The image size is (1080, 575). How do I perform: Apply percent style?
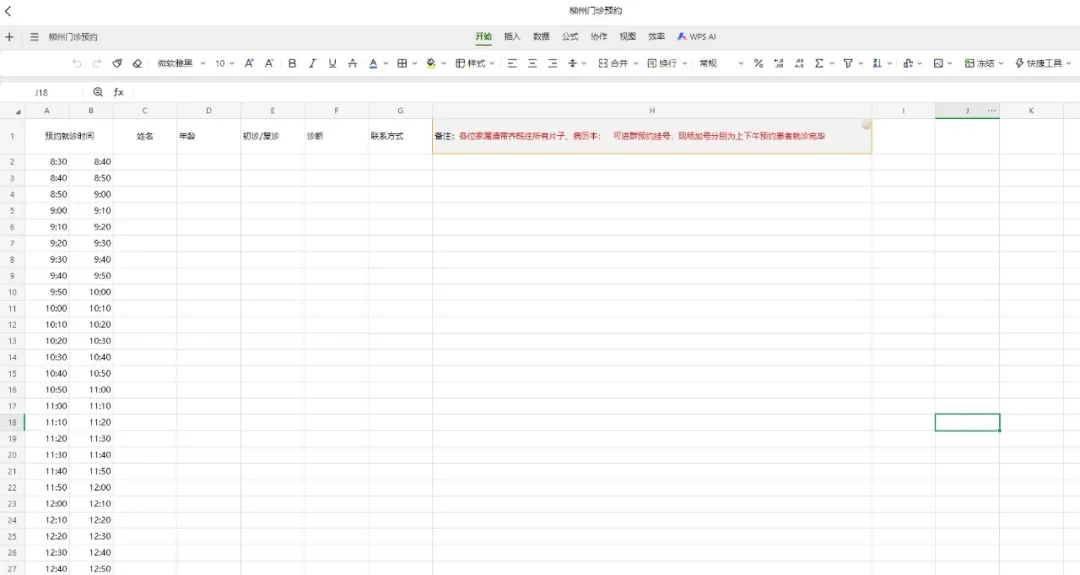click(758, 63)
